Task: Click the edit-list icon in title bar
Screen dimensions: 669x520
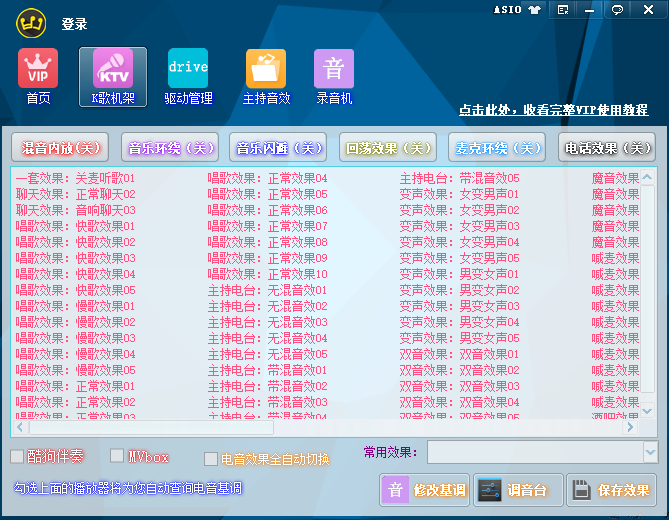Action: (563, 10)
